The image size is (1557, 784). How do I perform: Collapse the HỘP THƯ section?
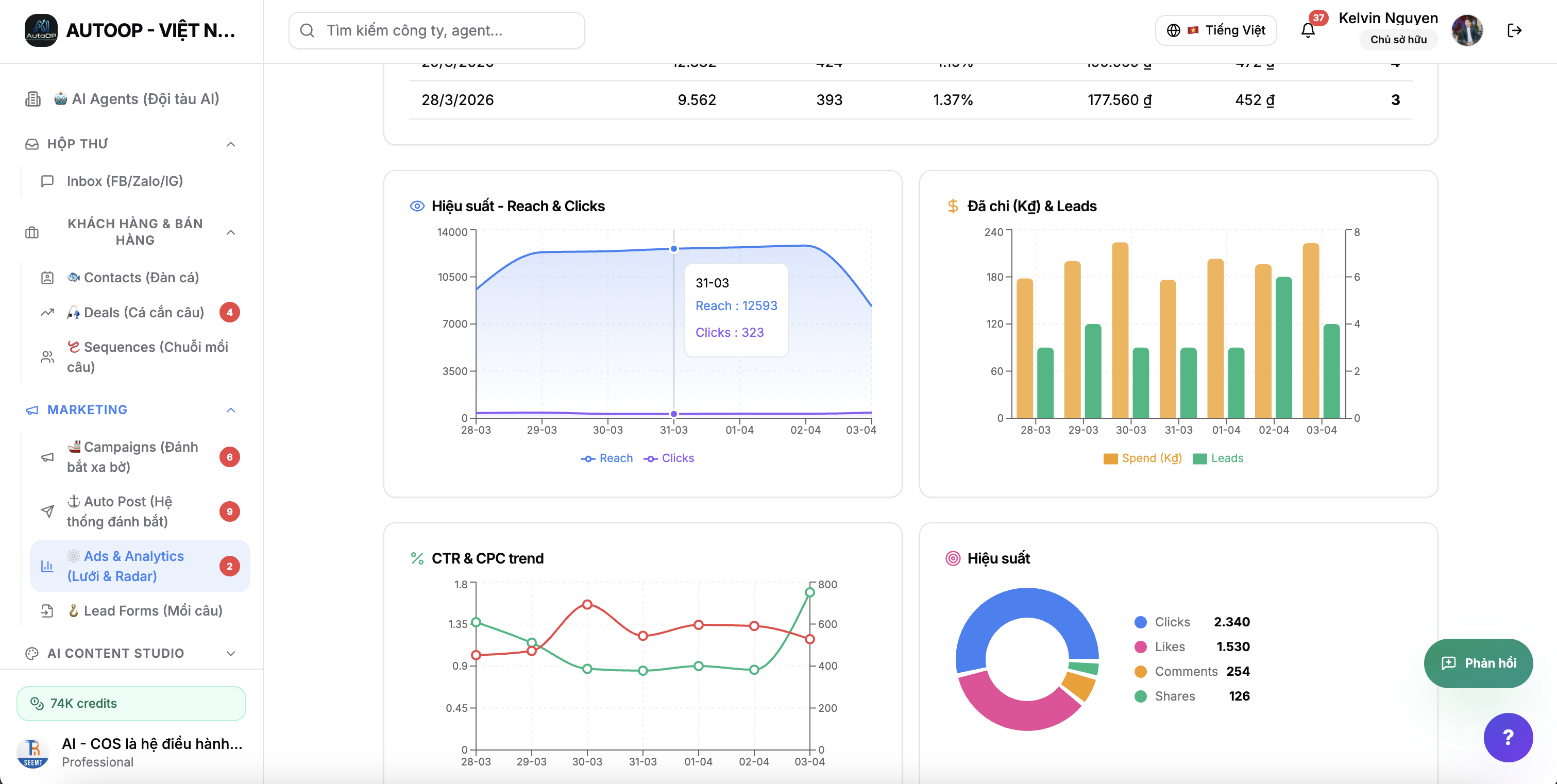pyautogui.click(x=230, y=144)
